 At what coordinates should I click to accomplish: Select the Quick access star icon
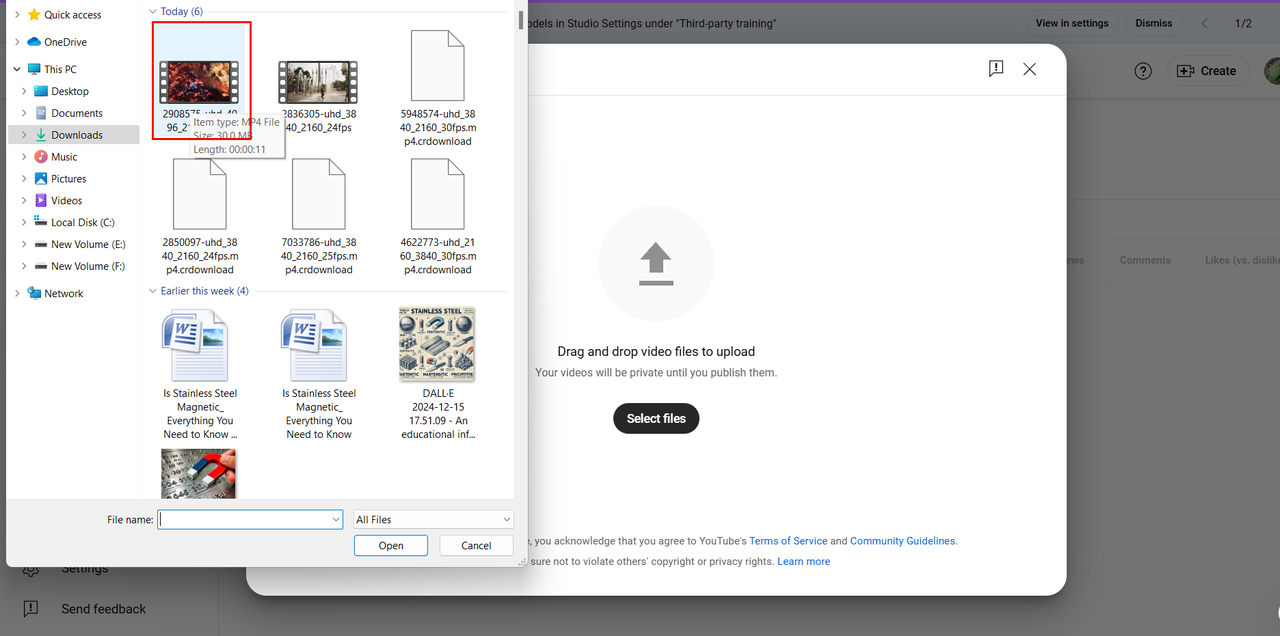click(34, 15)
